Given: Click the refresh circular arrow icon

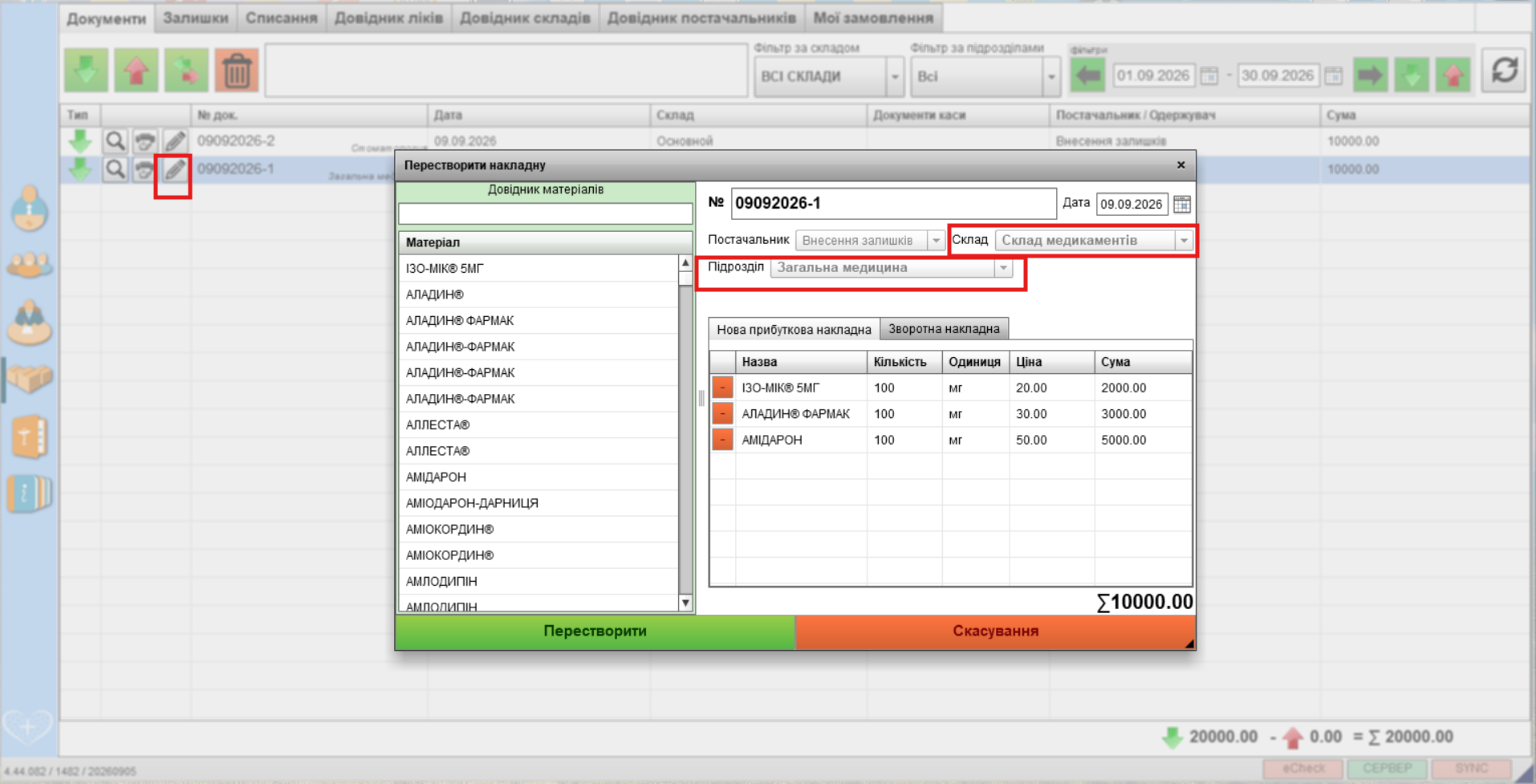Looking at the screenshot, I should point(1504,71).
